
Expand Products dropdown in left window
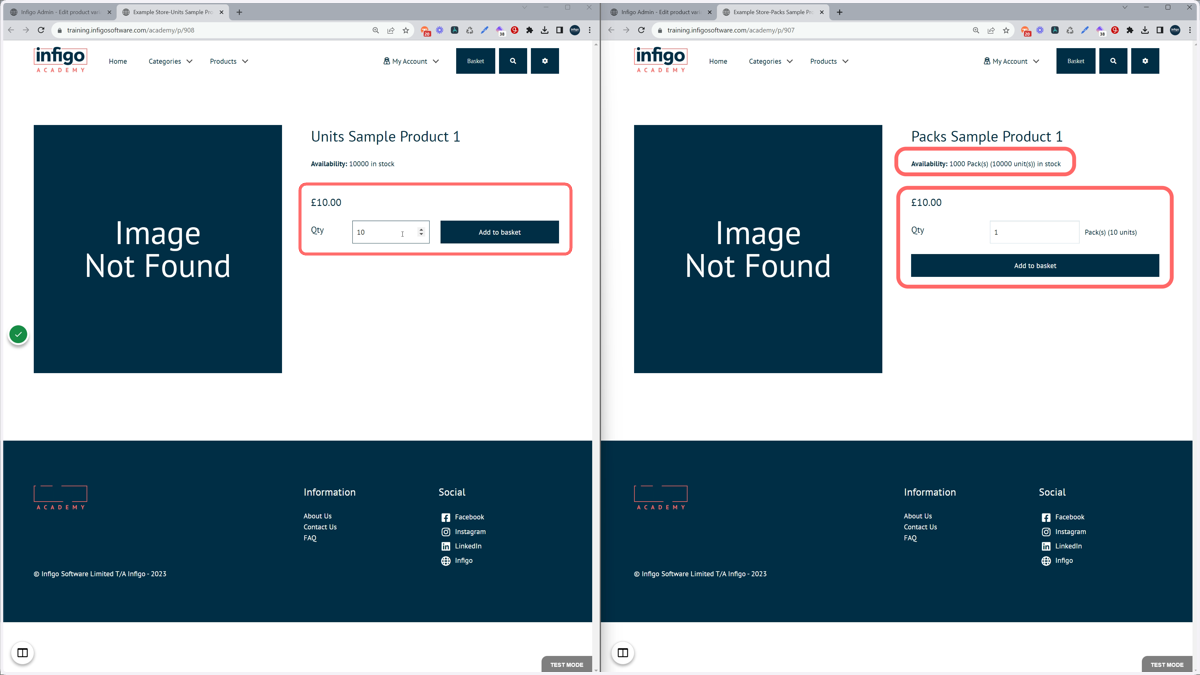click(x=229, y=61)
